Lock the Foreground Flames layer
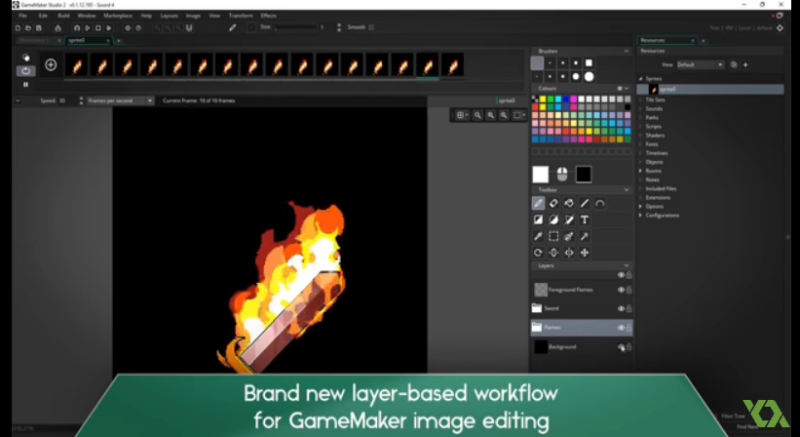Viewport: 800px width, 437px height. (x=629, y=290)
